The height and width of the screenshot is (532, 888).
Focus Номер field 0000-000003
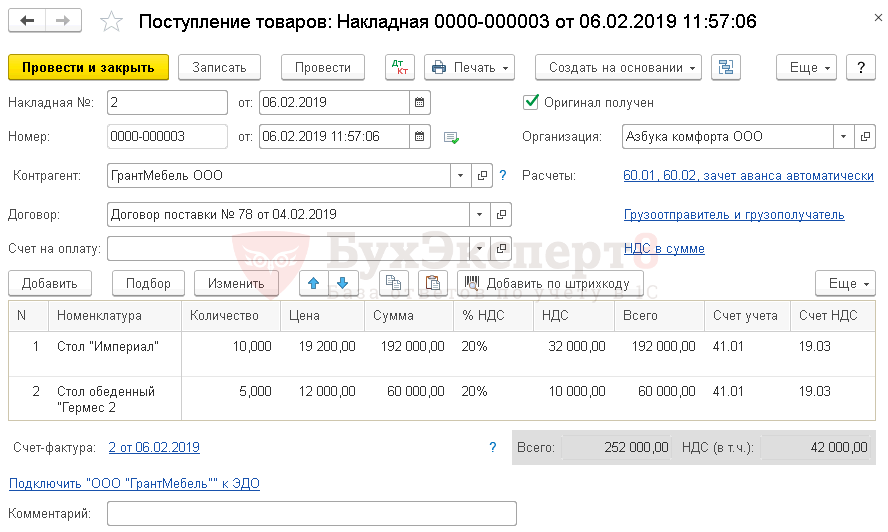pos(167,137)
